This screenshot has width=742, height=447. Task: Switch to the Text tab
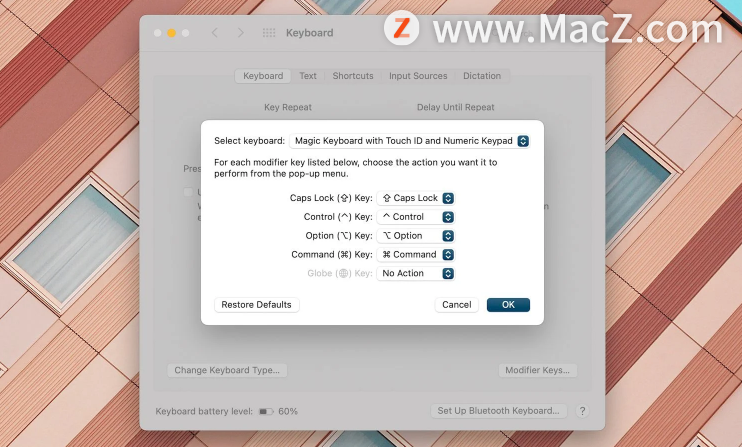pos(308,76)
